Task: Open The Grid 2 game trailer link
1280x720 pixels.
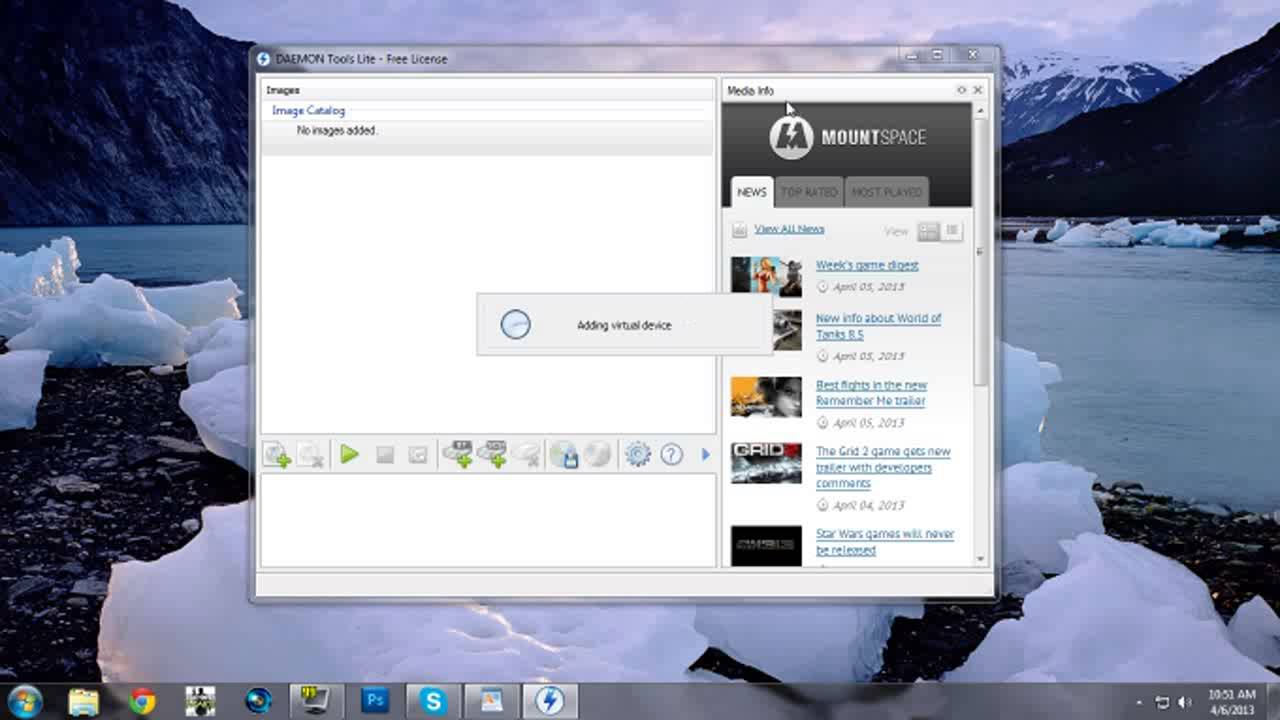Action: click(883, 467)
